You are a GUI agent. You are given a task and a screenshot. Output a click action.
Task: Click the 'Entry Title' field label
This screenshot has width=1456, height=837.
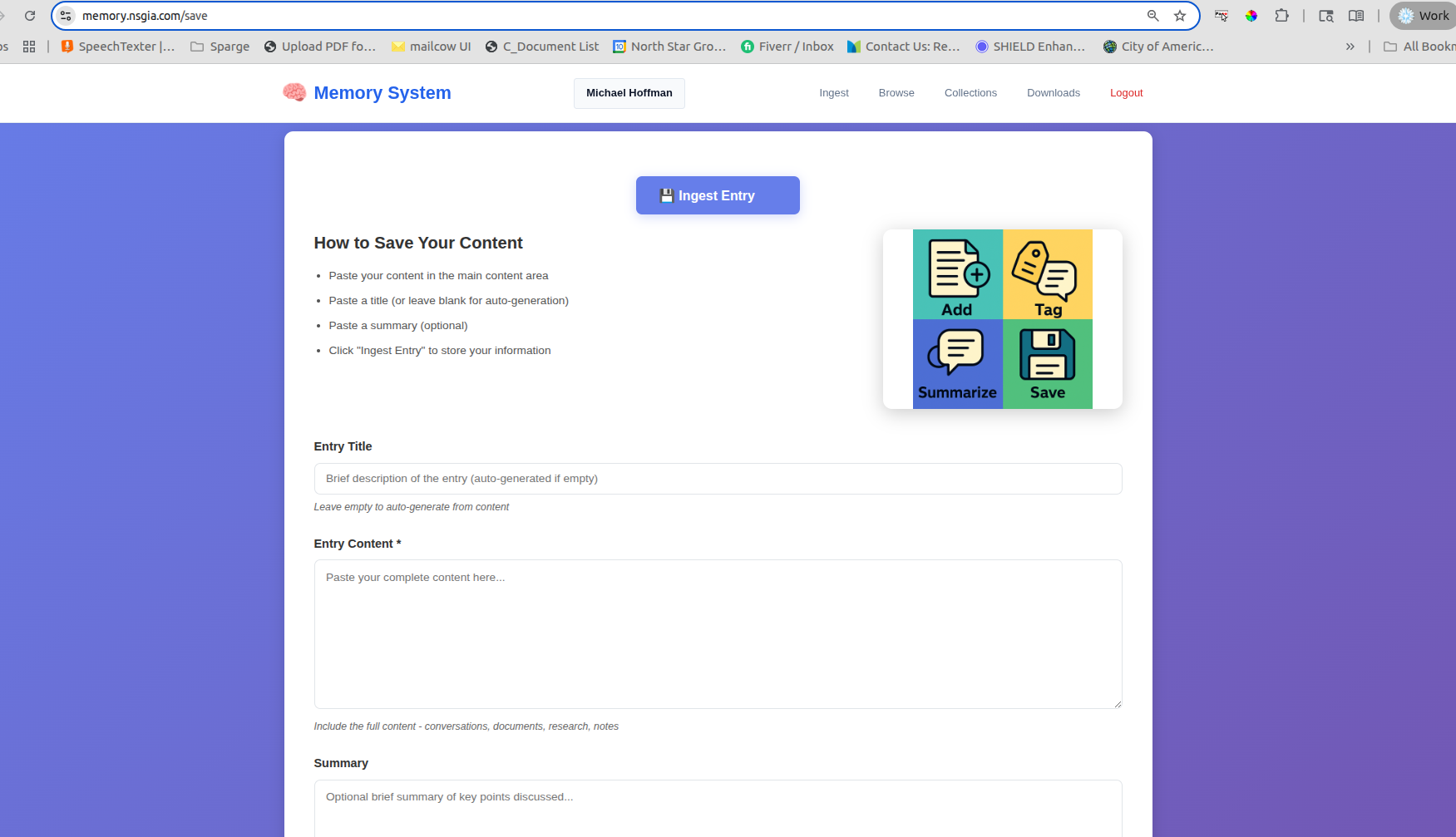tap(343, 446)
